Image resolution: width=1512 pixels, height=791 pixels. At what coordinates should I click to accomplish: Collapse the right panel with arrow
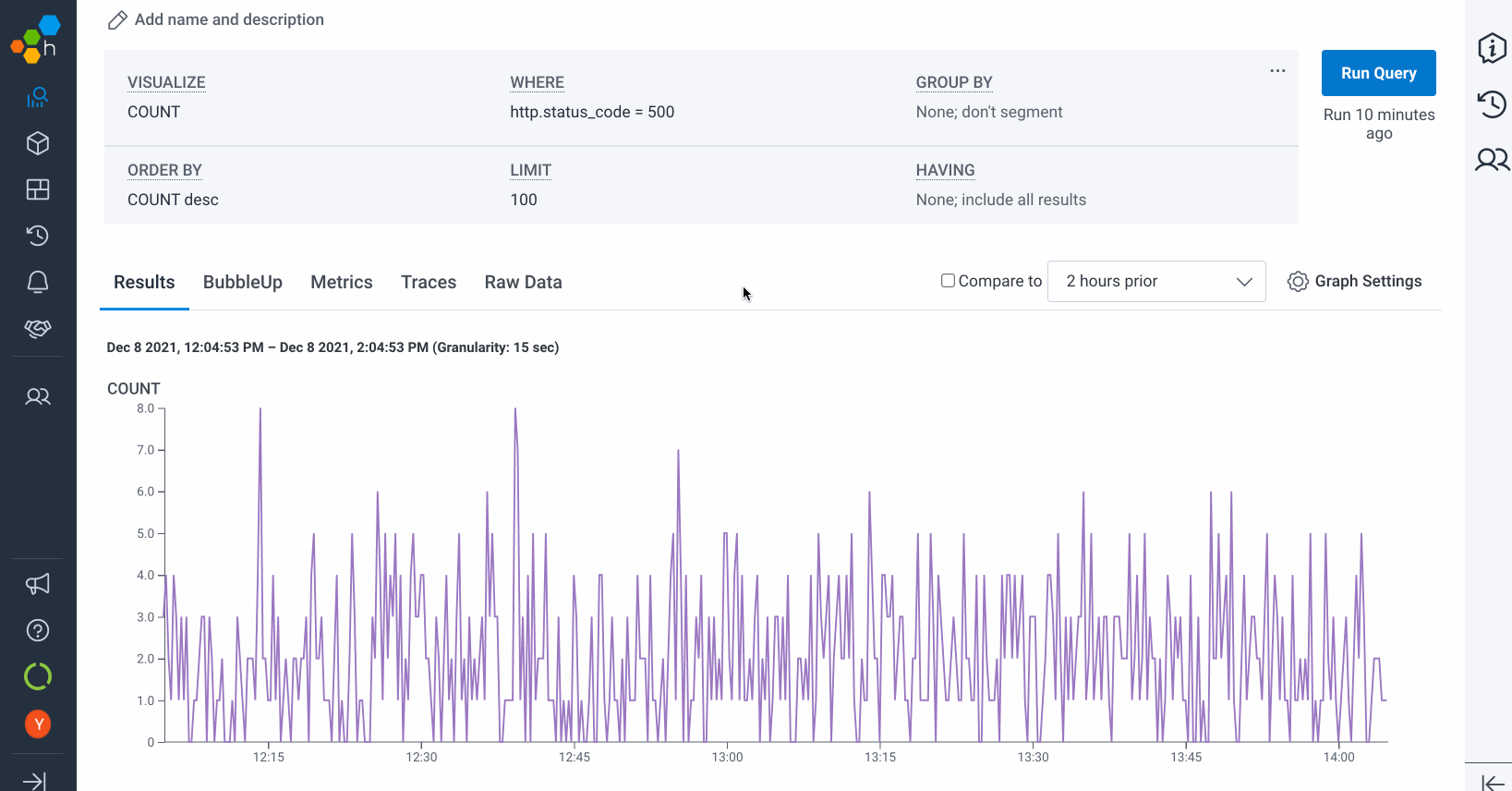[1492, 783]
